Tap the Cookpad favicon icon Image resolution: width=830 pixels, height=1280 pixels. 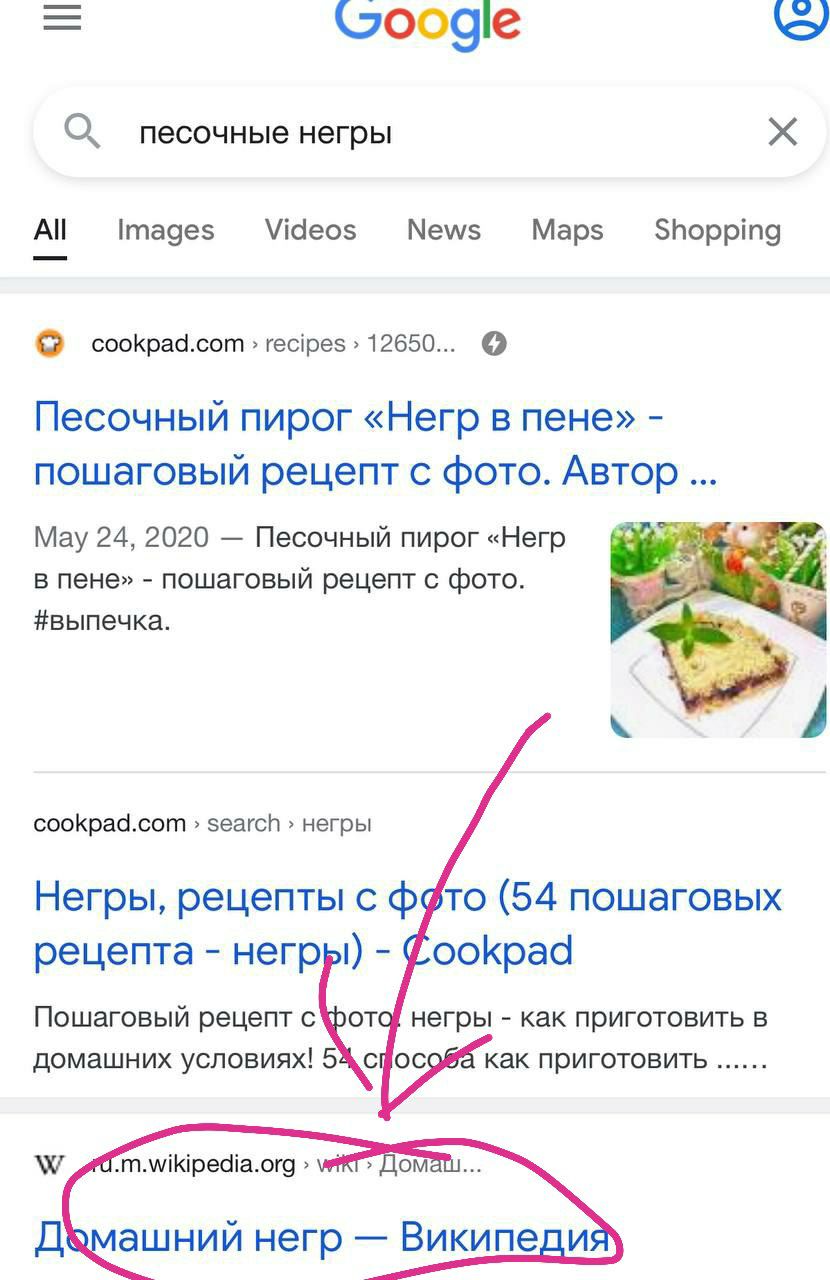point(50,344)
